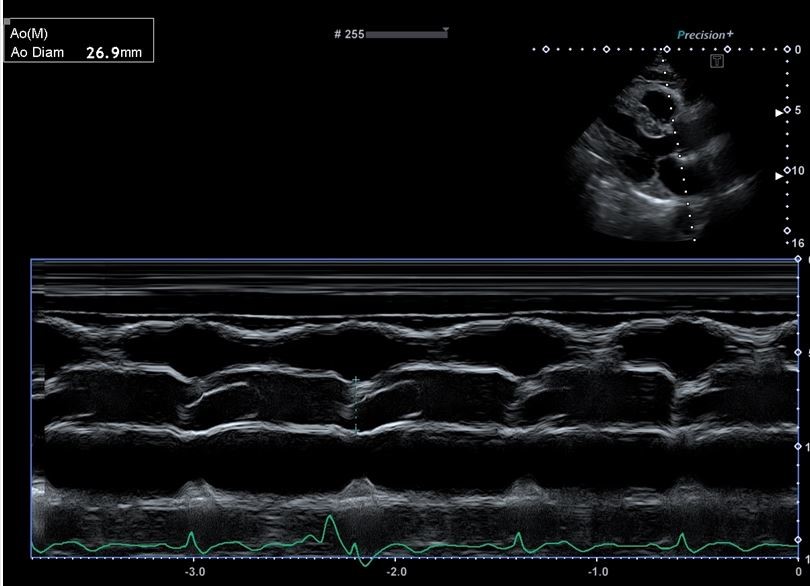
Task: Click the leftmost diamond on top scale row
Action: tap(545, 49)
